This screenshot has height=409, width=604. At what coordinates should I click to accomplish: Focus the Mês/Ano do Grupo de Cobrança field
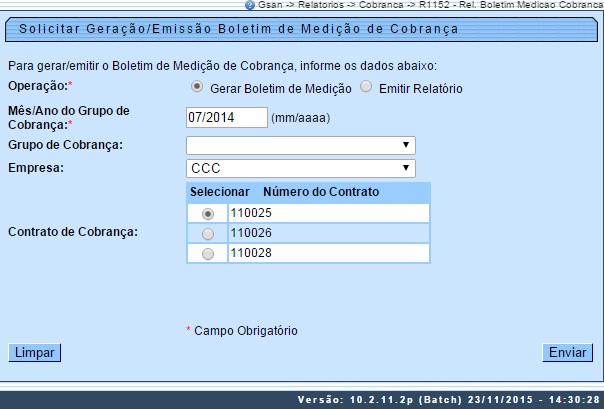[227, 117]
